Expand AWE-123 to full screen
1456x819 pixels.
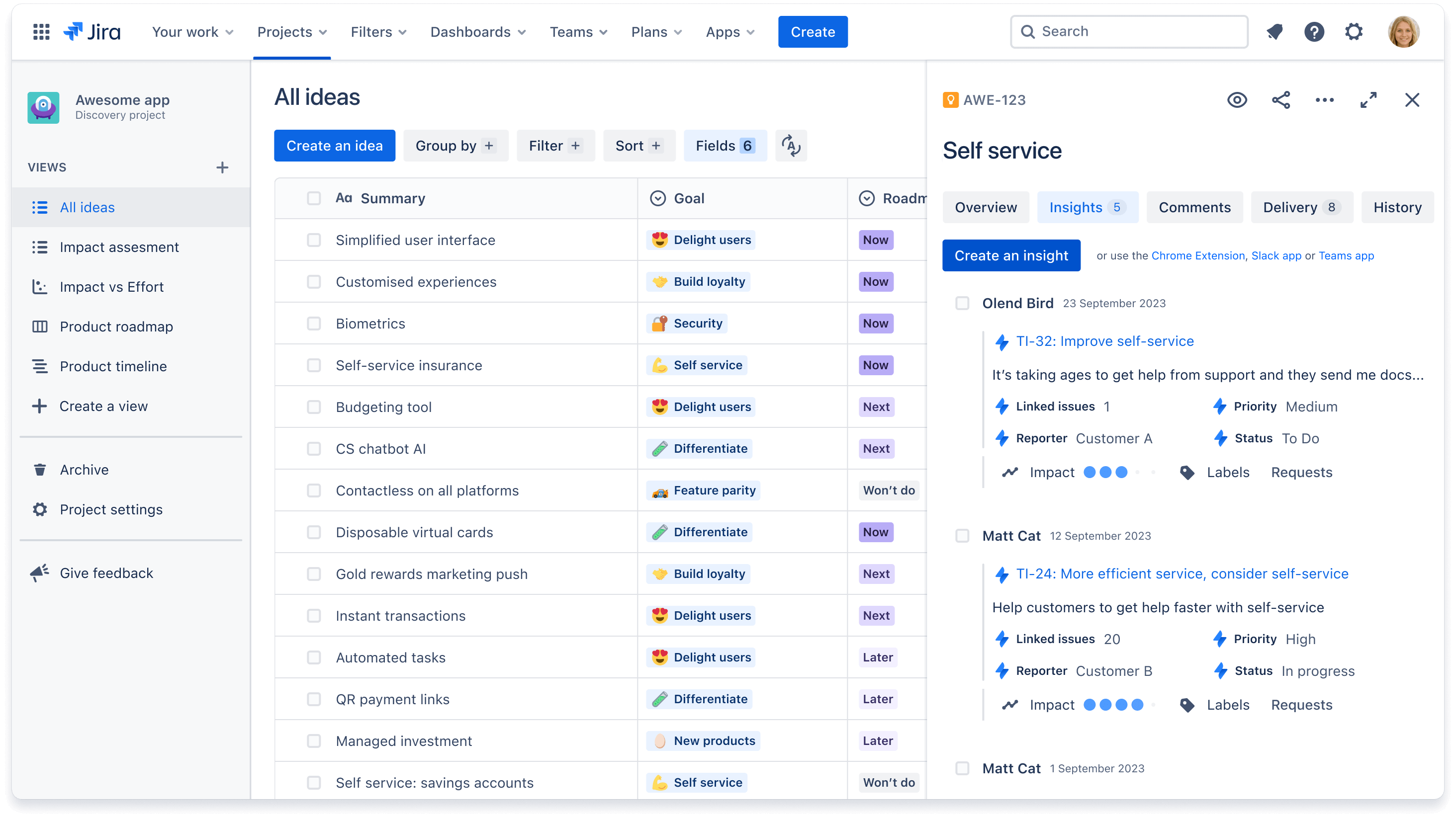coord(1368,100)
